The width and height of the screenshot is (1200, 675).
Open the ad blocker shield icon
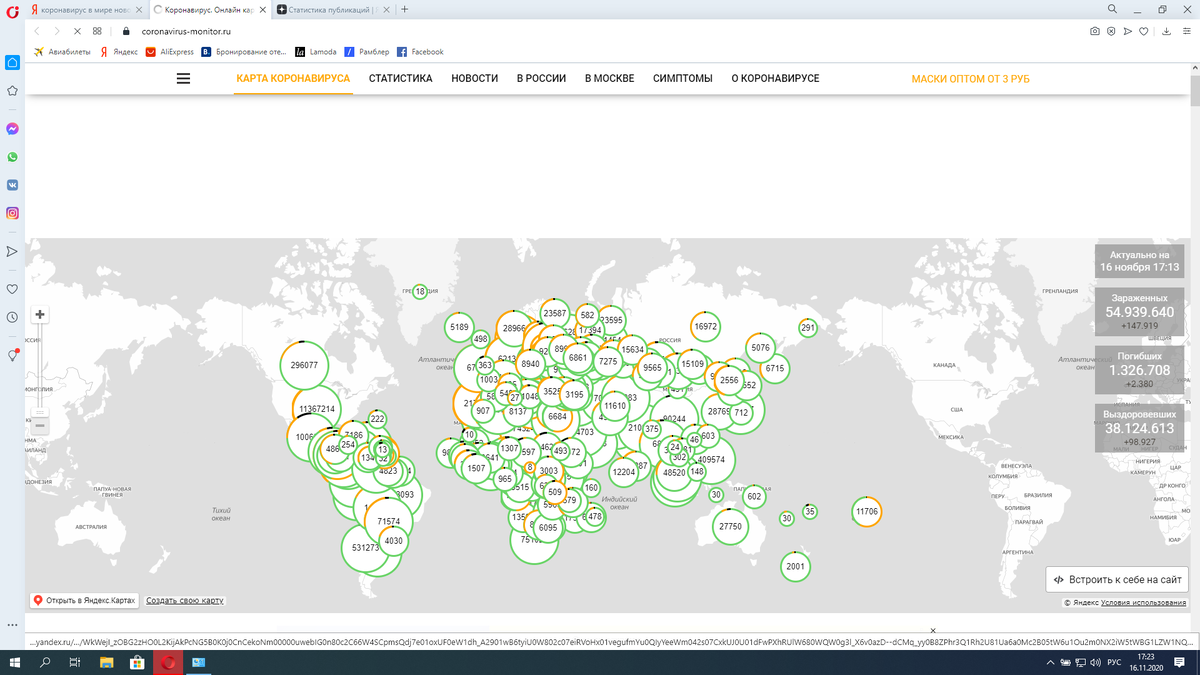tap(1111, 31)
